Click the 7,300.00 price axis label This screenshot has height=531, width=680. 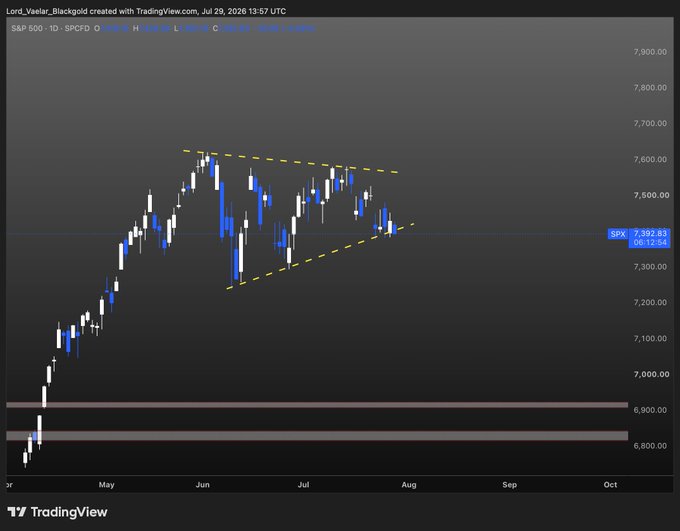pyautogui.click(x=650, y=267)
